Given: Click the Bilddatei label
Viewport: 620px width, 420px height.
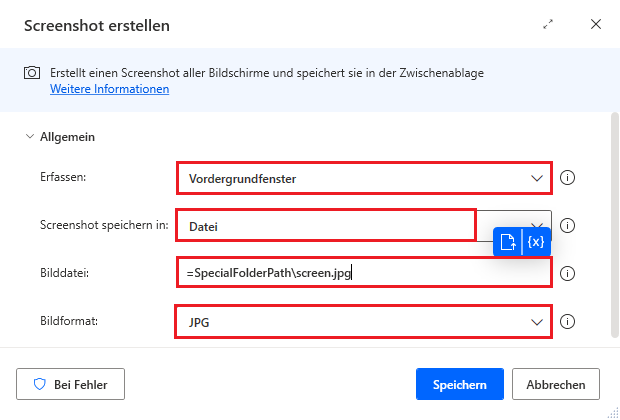Looking at the screenshot, I should [x=64, y=273].
